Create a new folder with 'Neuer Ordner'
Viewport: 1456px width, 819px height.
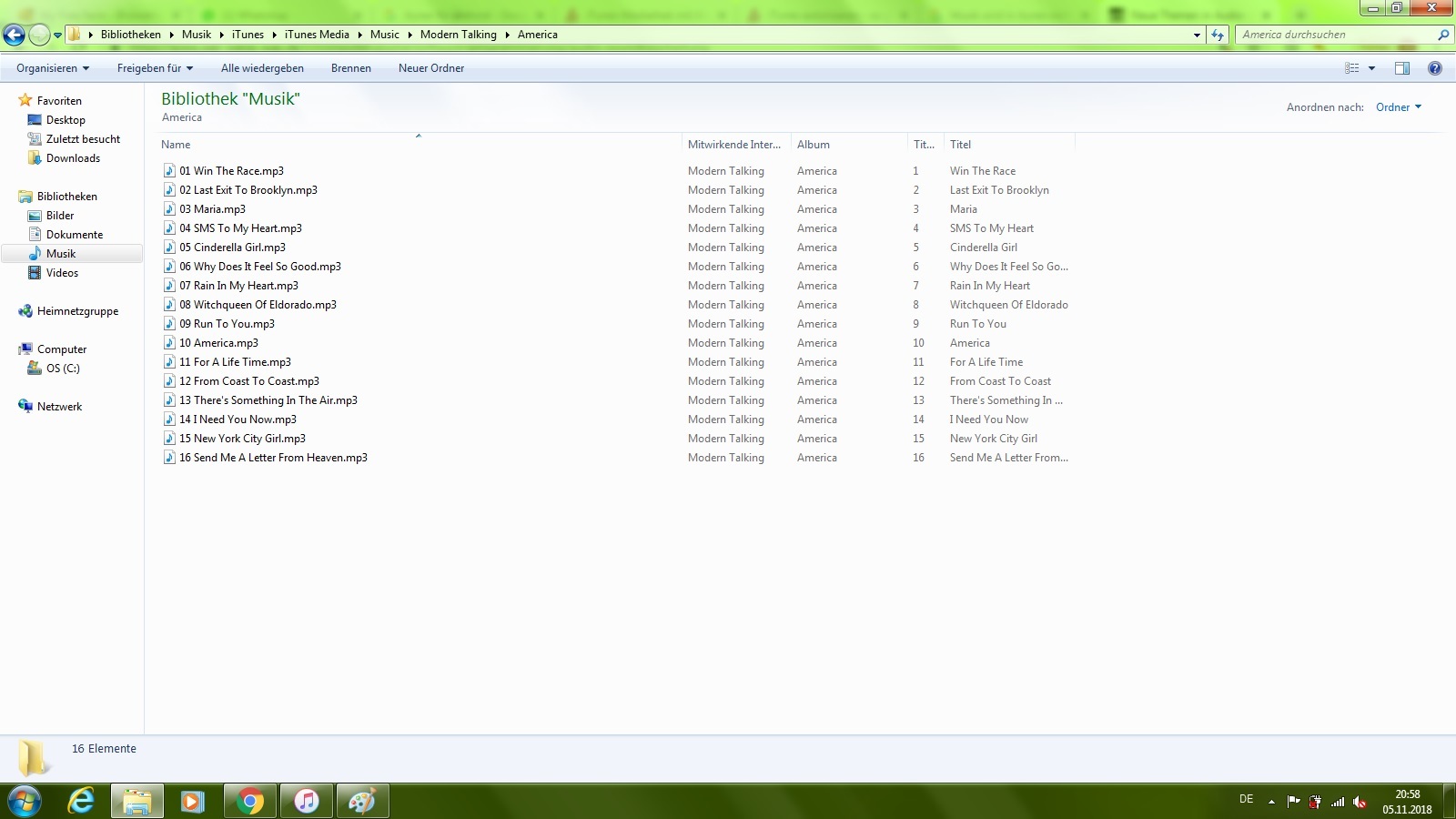pos(431,68)
